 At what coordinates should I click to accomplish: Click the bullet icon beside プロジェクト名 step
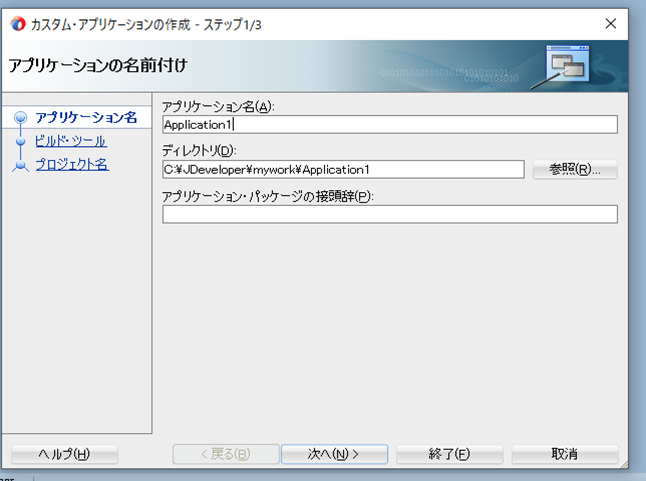(x=20, y=165)
